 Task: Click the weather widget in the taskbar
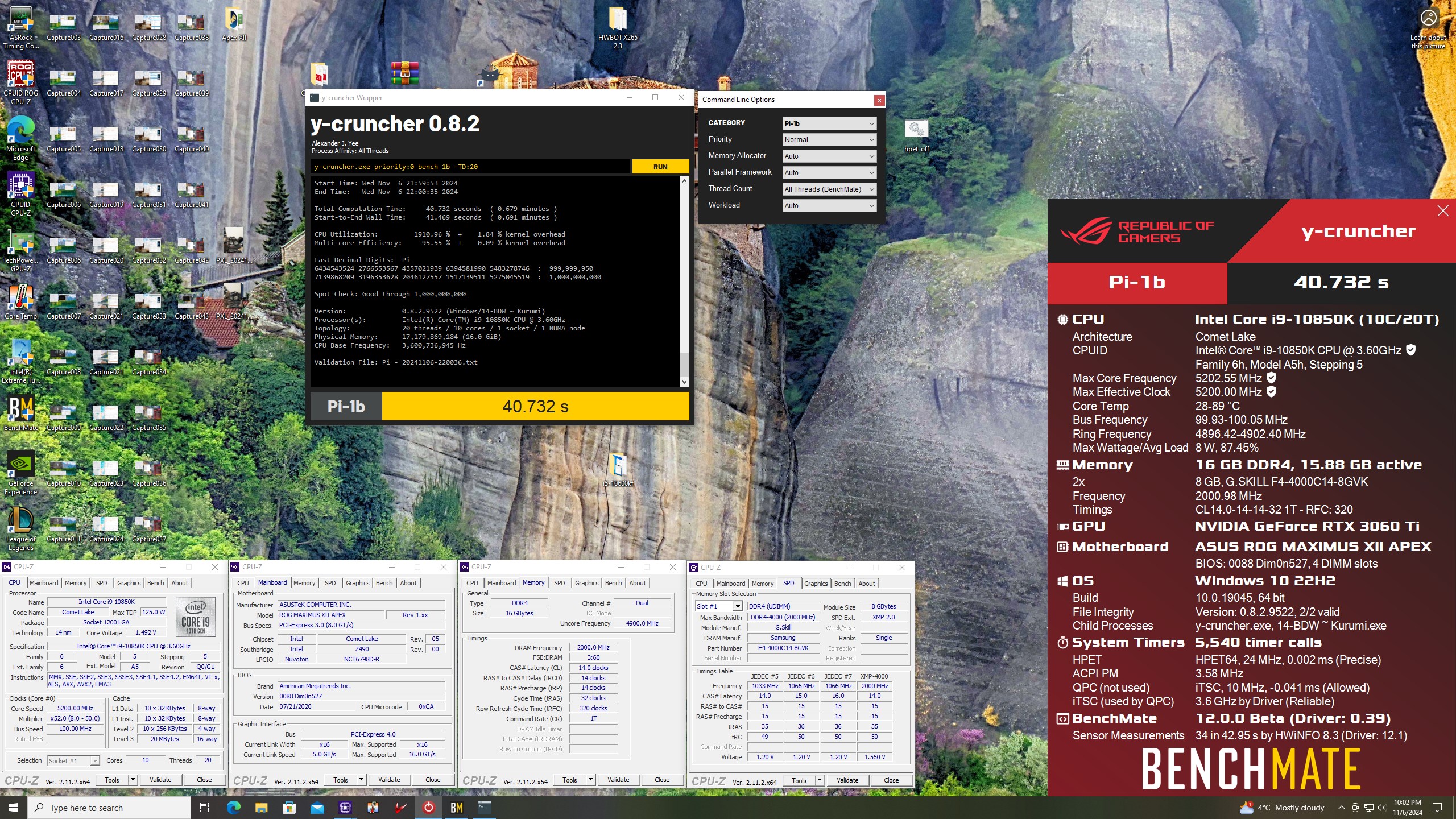pos(1283,808)
